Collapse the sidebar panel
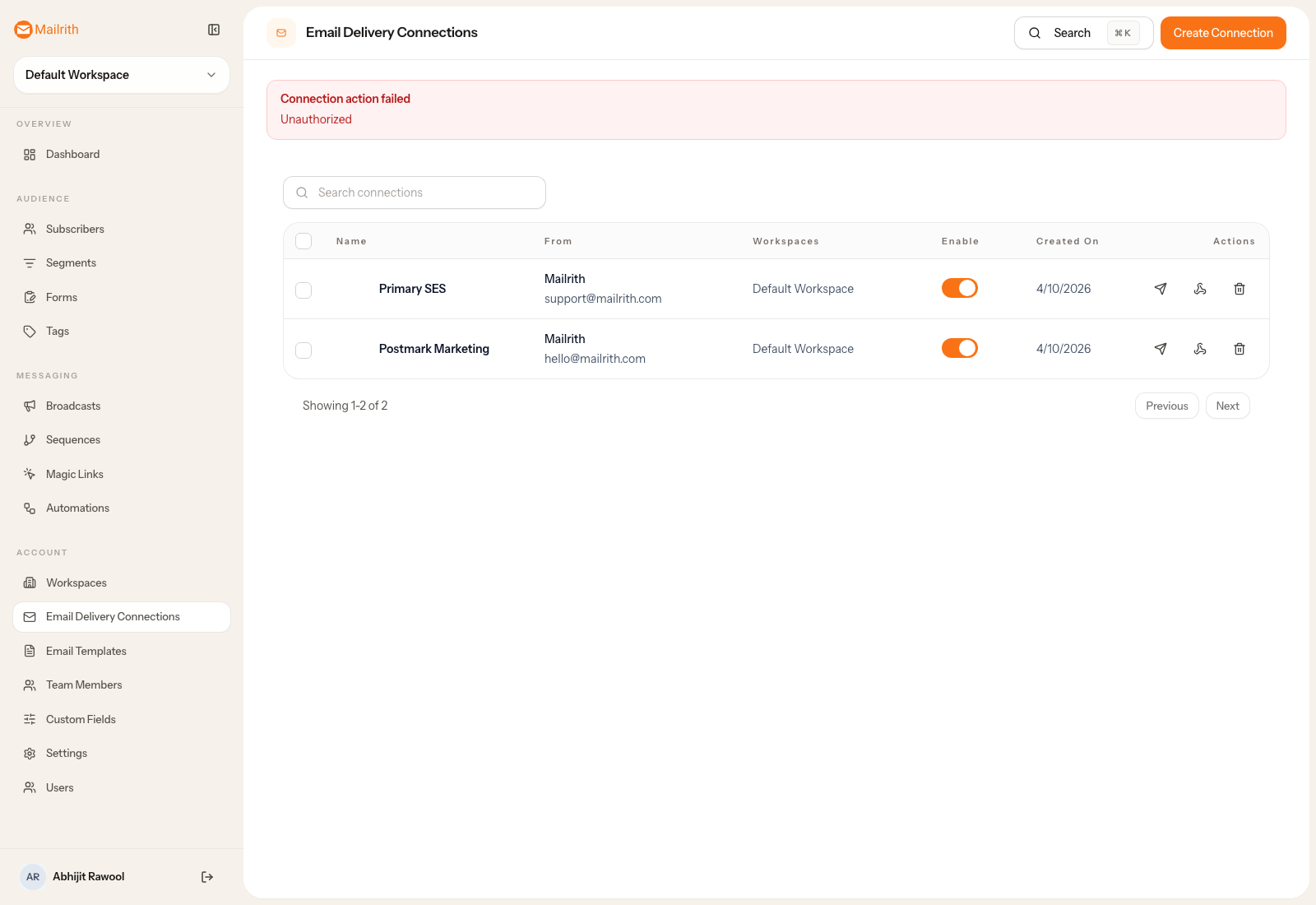 pos(214,30)
